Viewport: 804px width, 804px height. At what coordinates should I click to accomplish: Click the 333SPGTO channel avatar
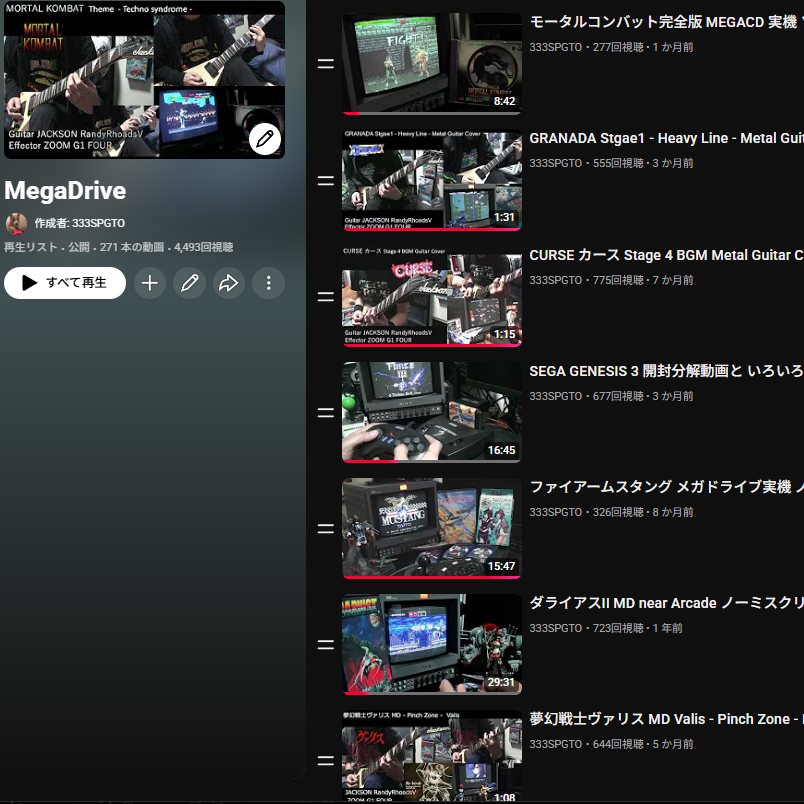[17, 223]
